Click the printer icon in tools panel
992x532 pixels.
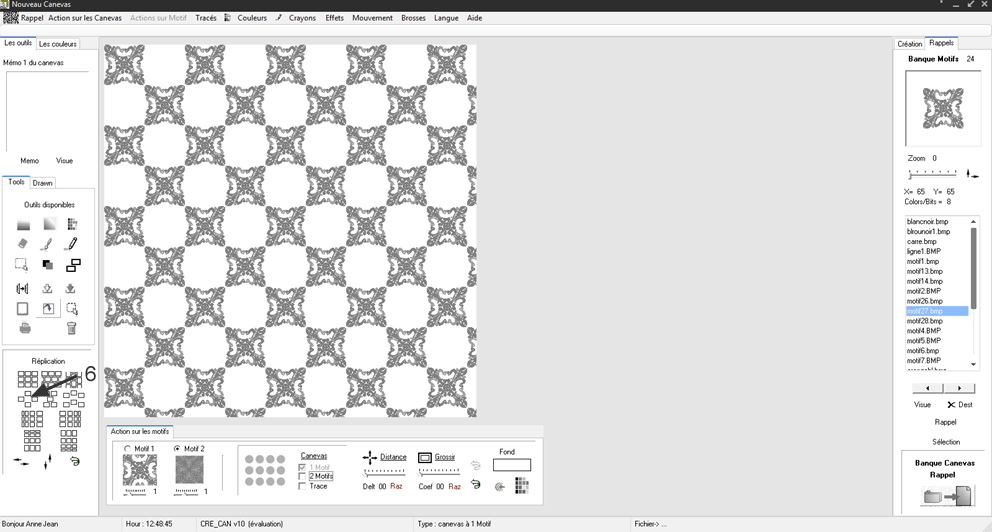click(24, 328)
